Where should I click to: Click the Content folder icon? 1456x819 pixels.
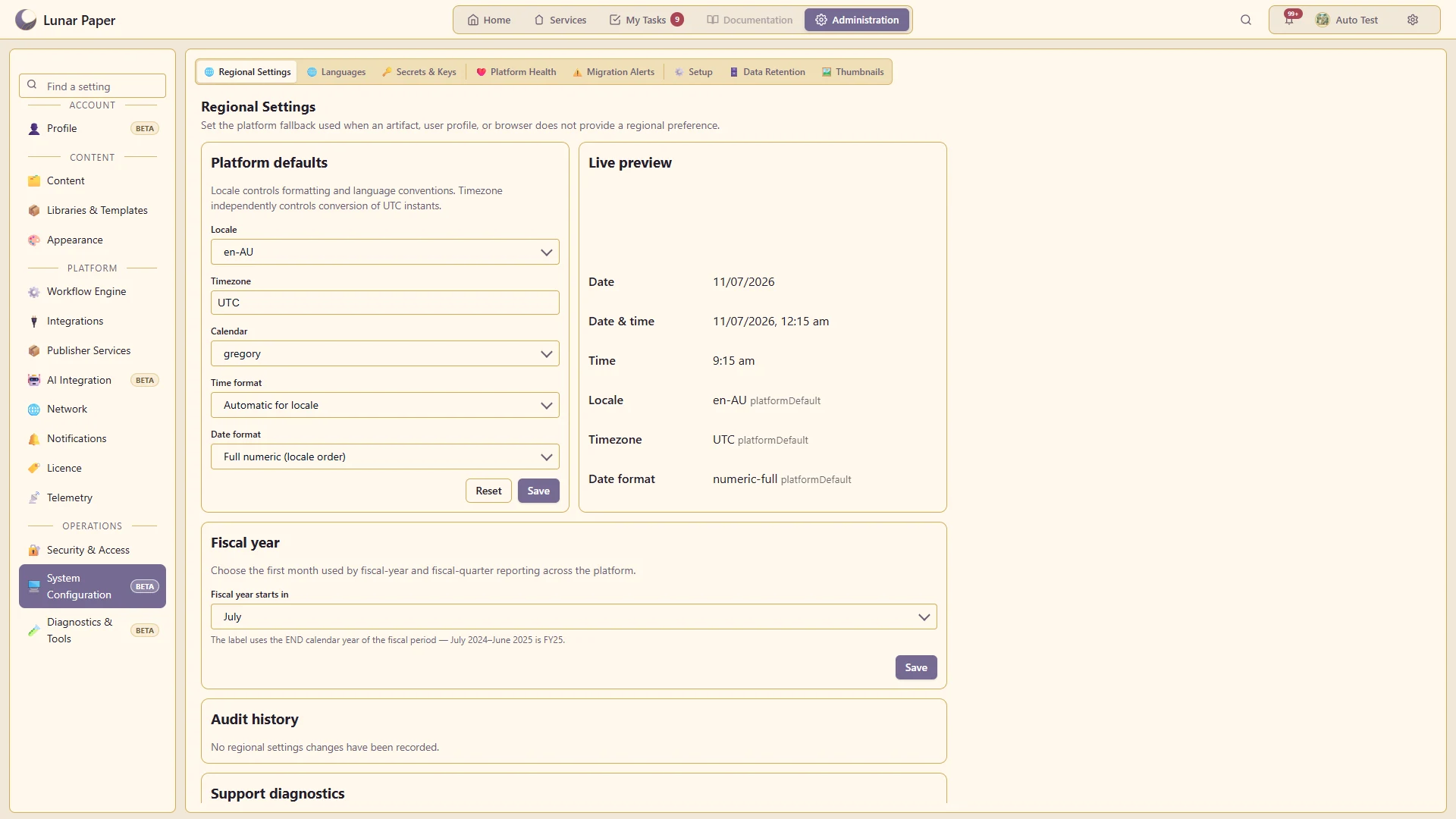point(34,181)
